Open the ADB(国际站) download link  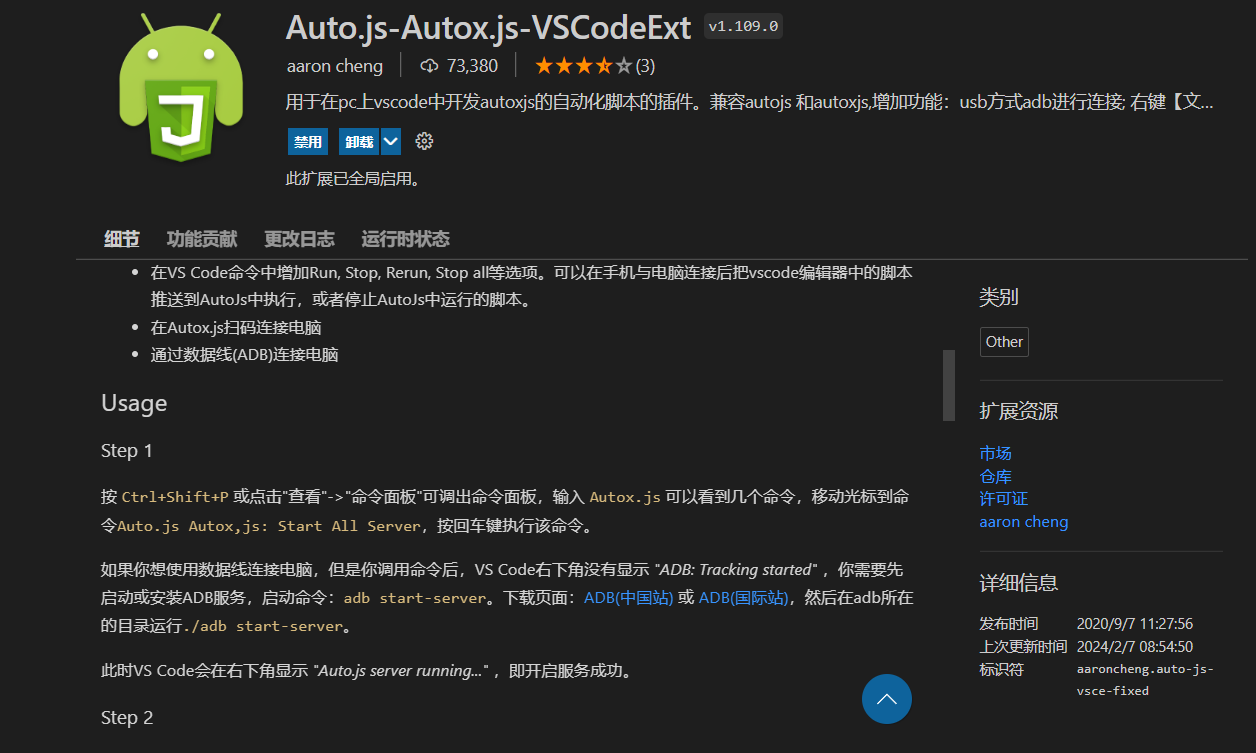(x=743, y=598)
